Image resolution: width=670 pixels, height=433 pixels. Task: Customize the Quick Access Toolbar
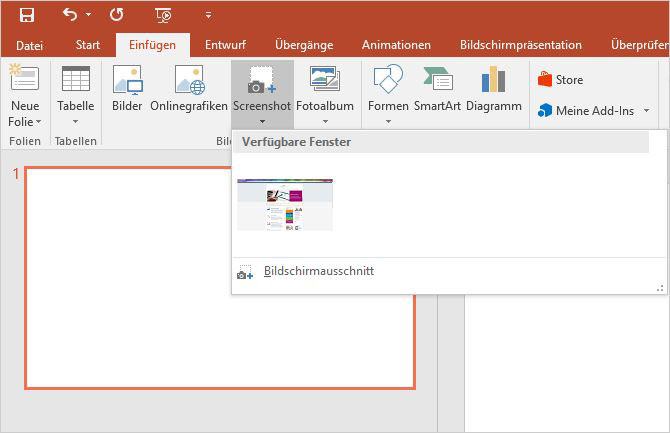(208, 15)
